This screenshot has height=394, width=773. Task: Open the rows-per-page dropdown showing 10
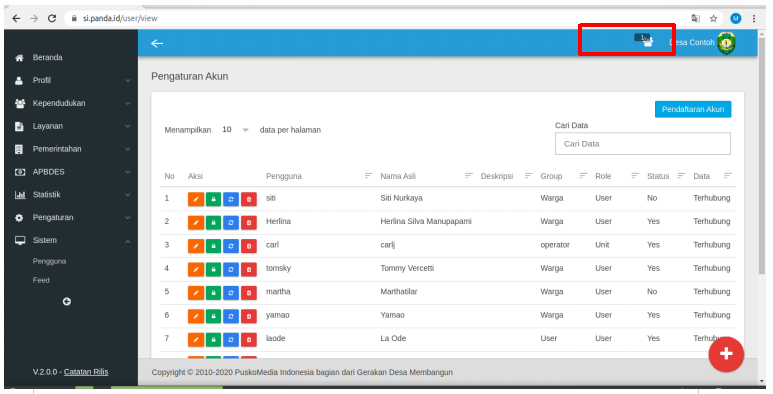236,130
